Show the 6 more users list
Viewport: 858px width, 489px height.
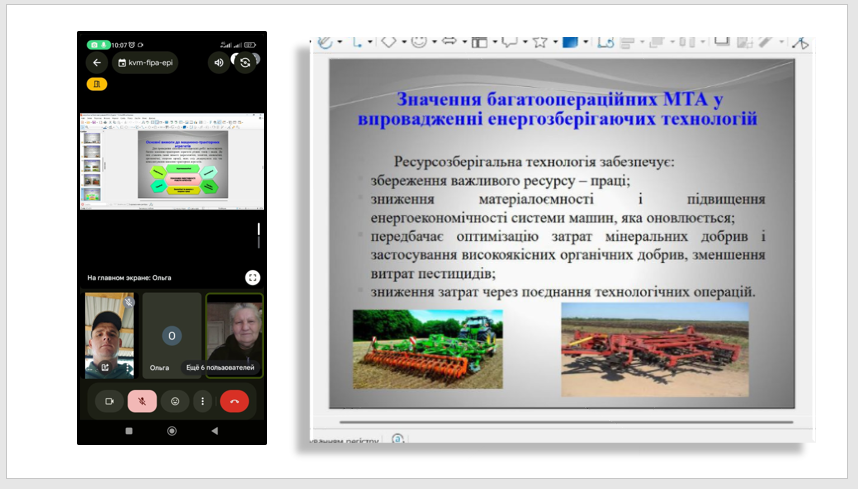(220, 368)
